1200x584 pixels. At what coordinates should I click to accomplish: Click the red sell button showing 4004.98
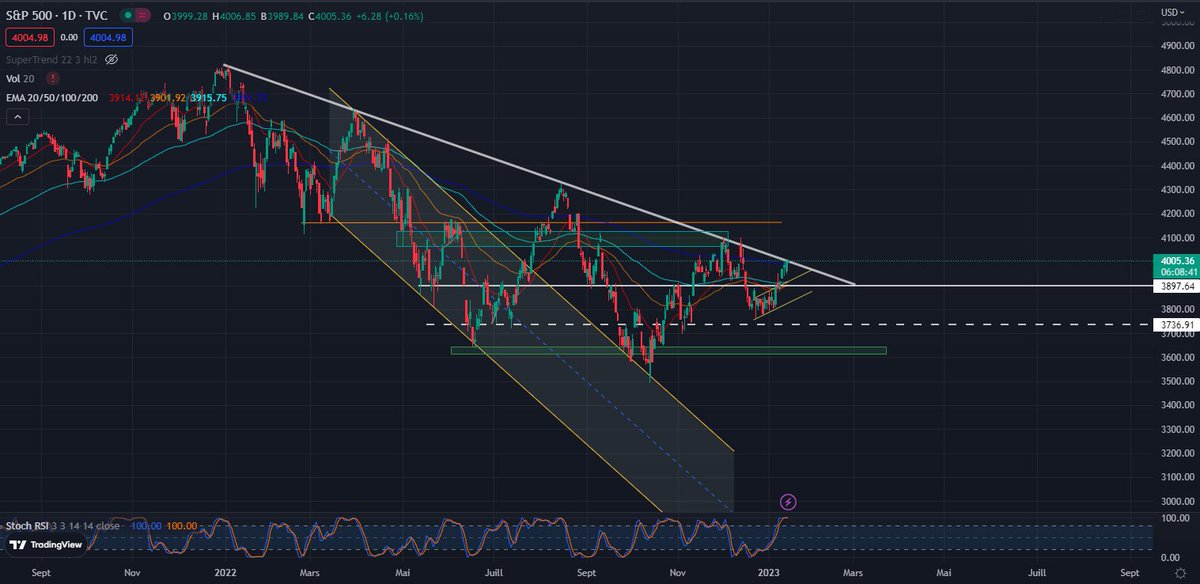(29, 37)
